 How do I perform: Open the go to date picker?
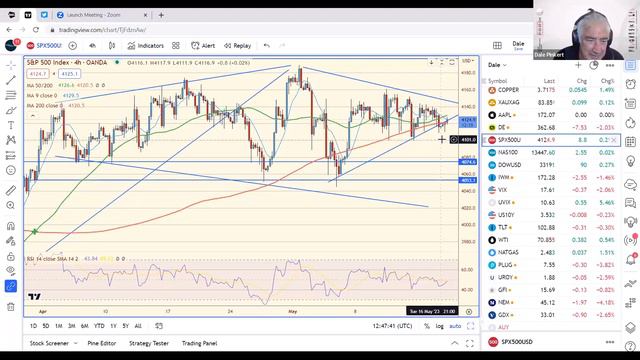159,326
